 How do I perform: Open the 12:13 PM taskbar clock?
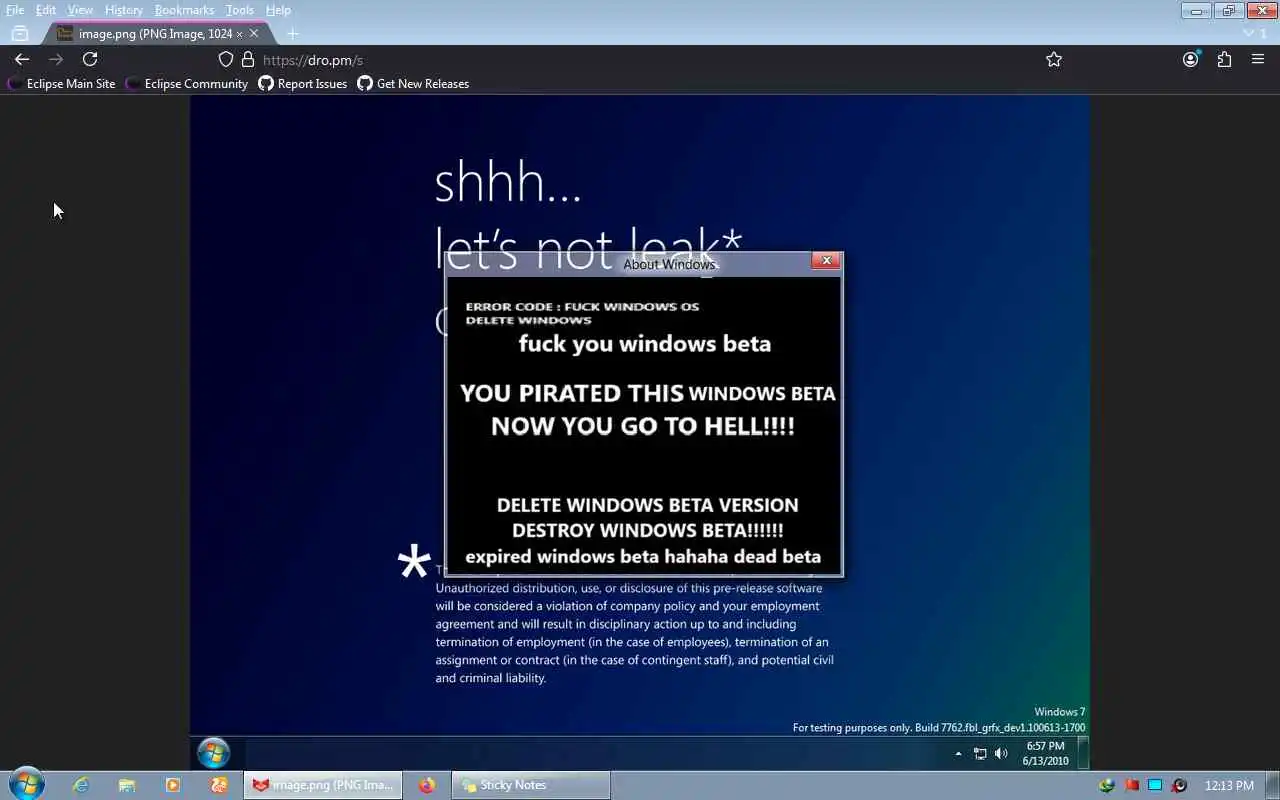click(1229, 785)
